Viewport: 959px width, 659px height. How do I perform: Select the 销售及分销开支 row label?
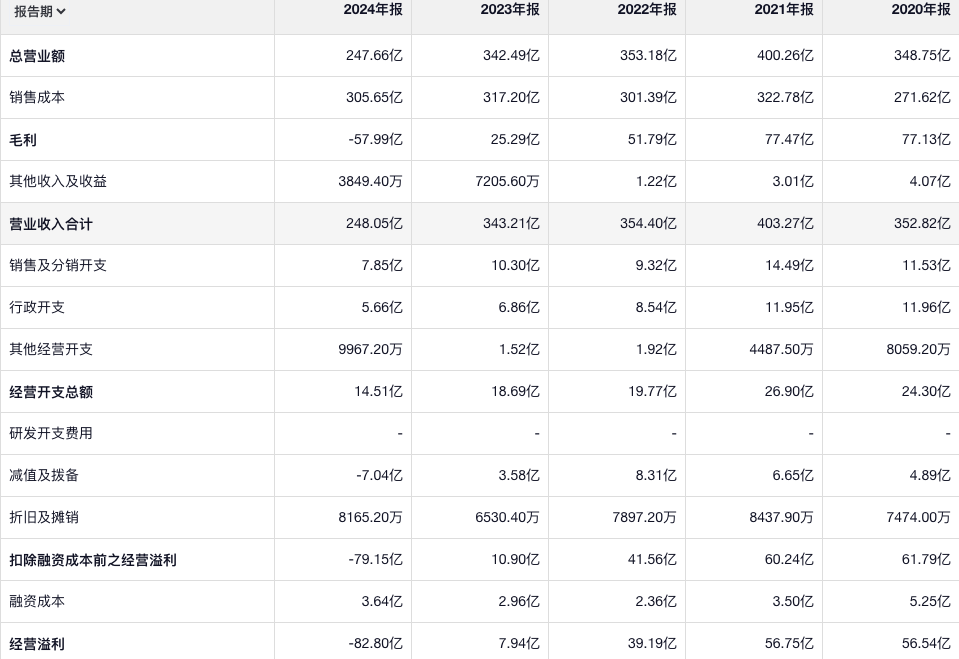tap(58, 266)
